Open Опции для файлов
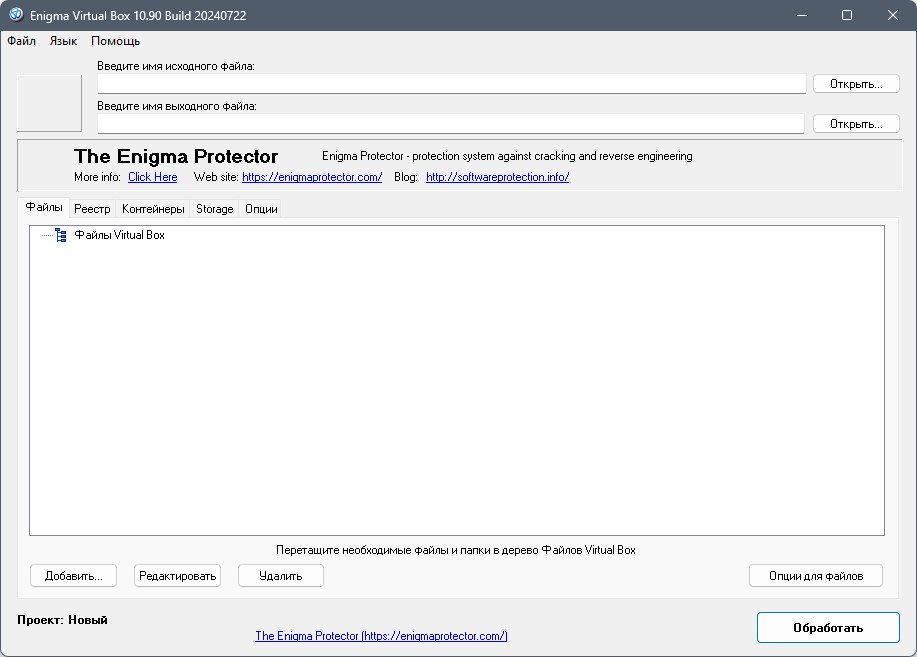The height and width of the screenshot is (657, 917). 816,576
